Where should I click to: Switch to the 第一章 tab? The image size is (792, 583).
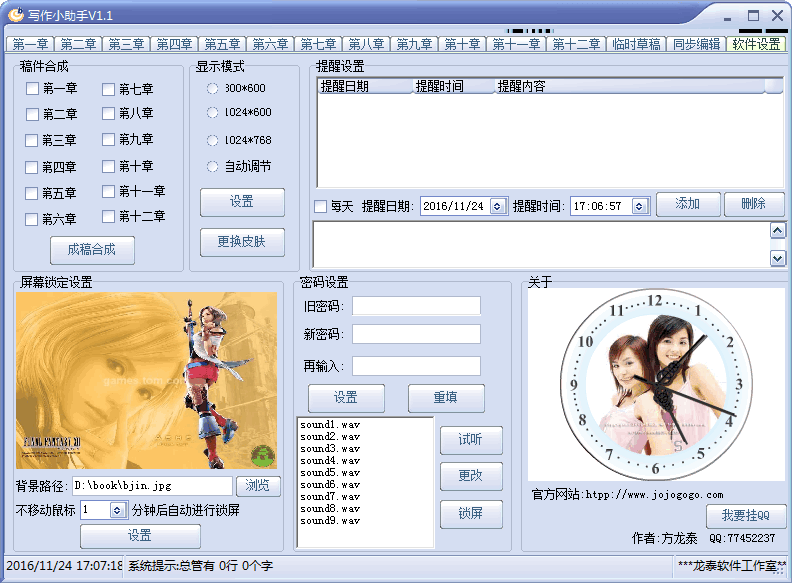coord(30,44)
